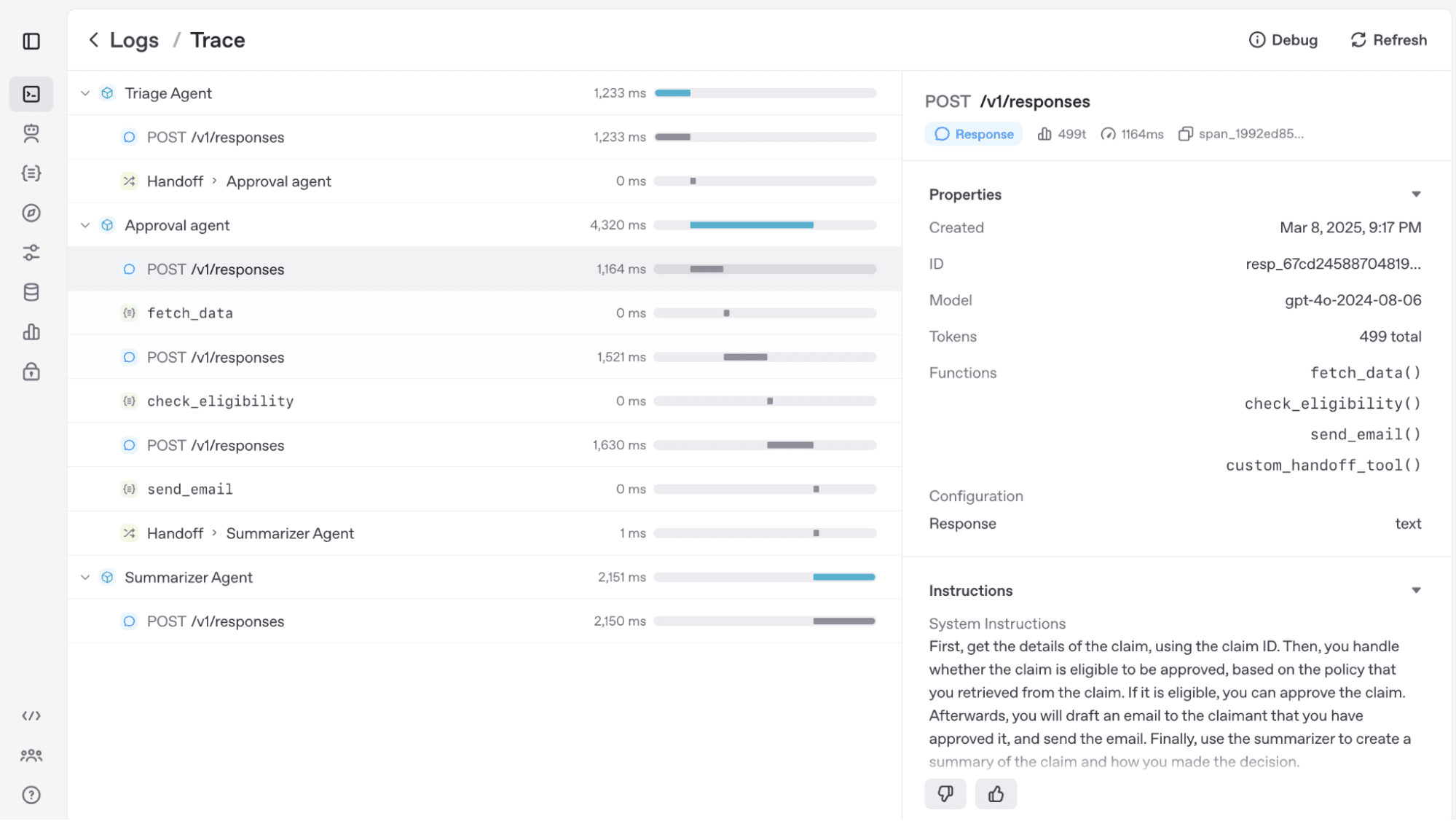Open the Logs terminal sidebar icon
This screenshot has height=821, width=1456.
[x=31, y=94]
